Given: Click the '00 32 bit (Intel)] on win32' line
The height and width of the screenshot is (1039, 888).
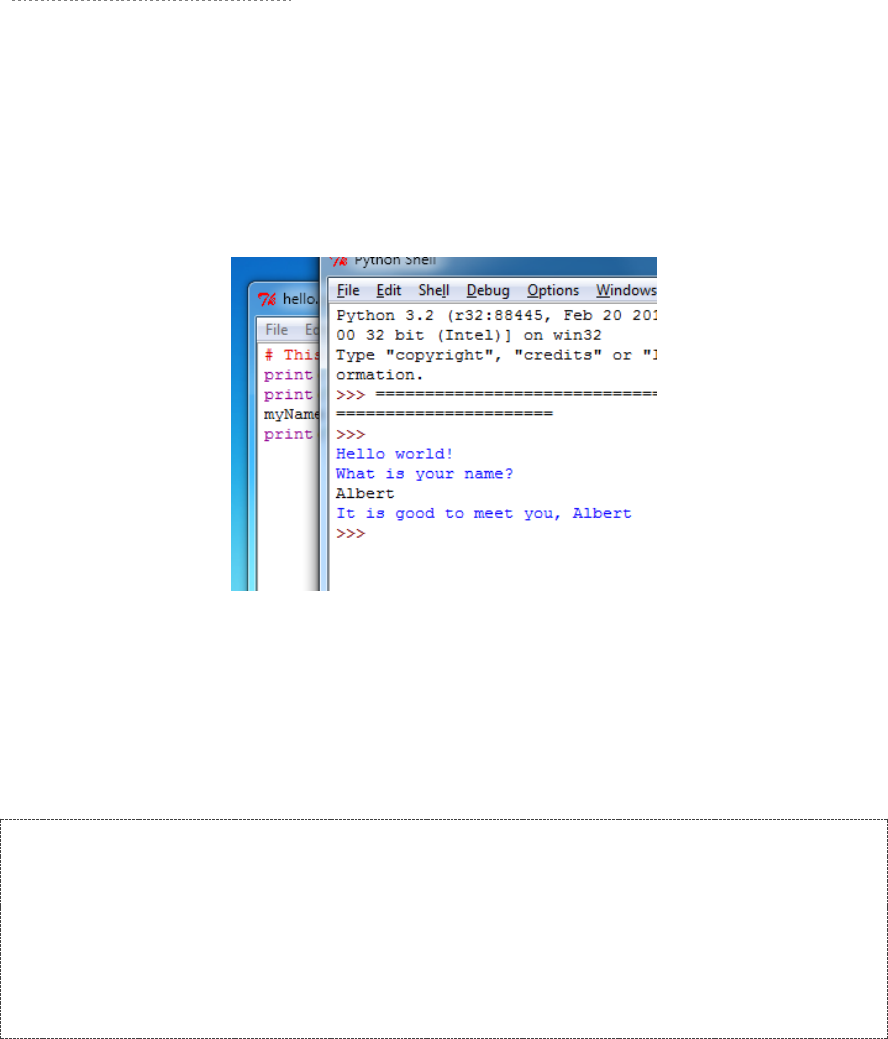Looking at the screenshot, I should [x=469, y=335].
